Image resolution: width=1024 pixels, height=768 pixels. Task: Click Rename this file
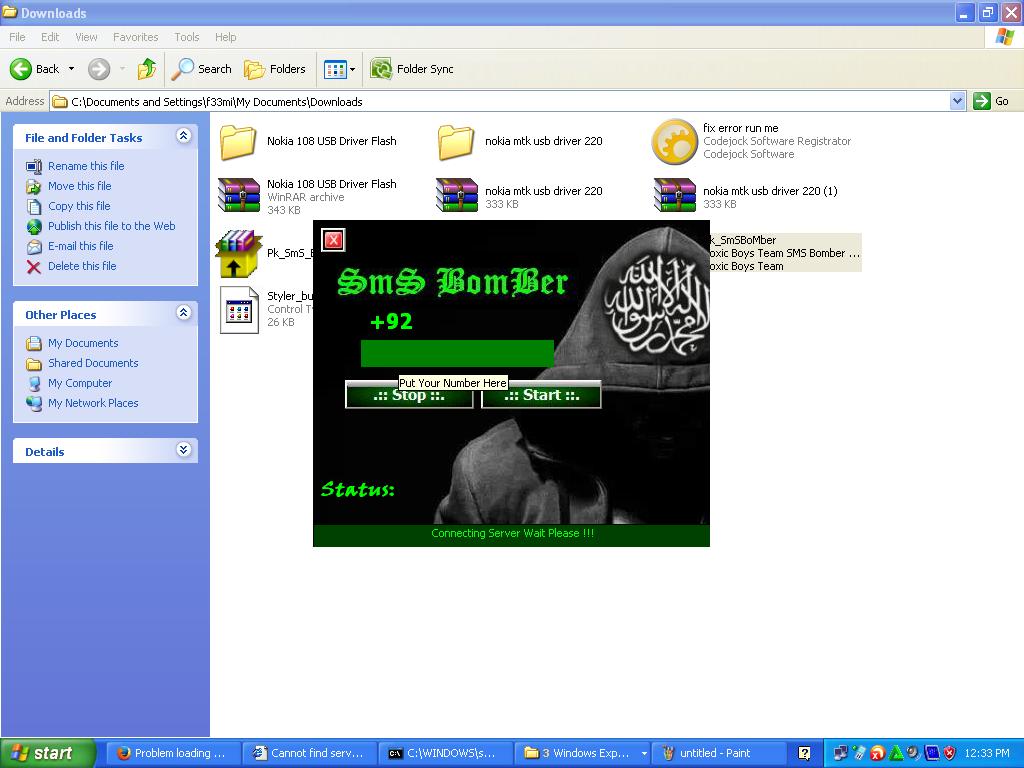pyautogui.click(x=86, y=166)
